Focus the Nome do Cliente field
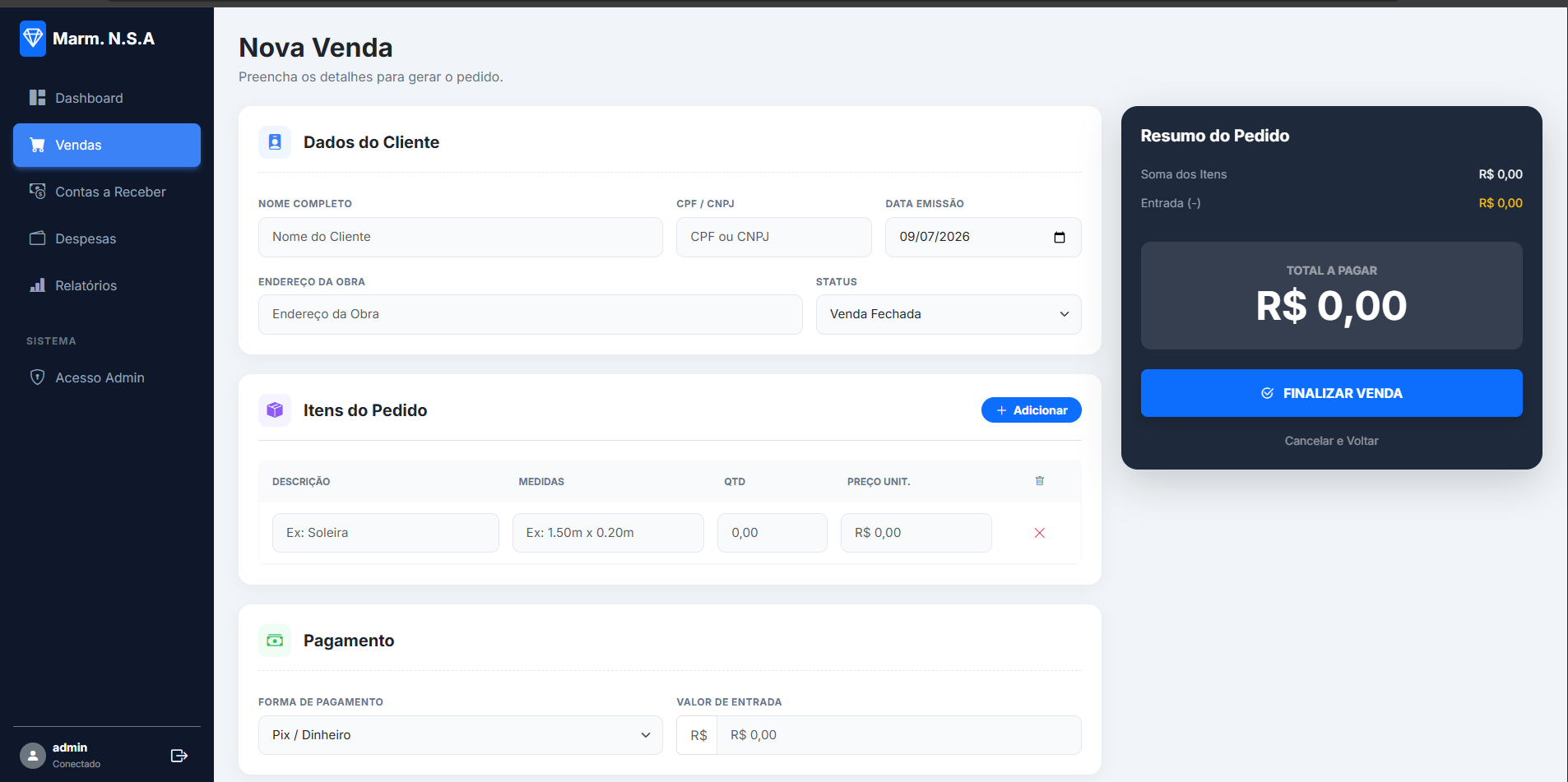 (461, 237)
